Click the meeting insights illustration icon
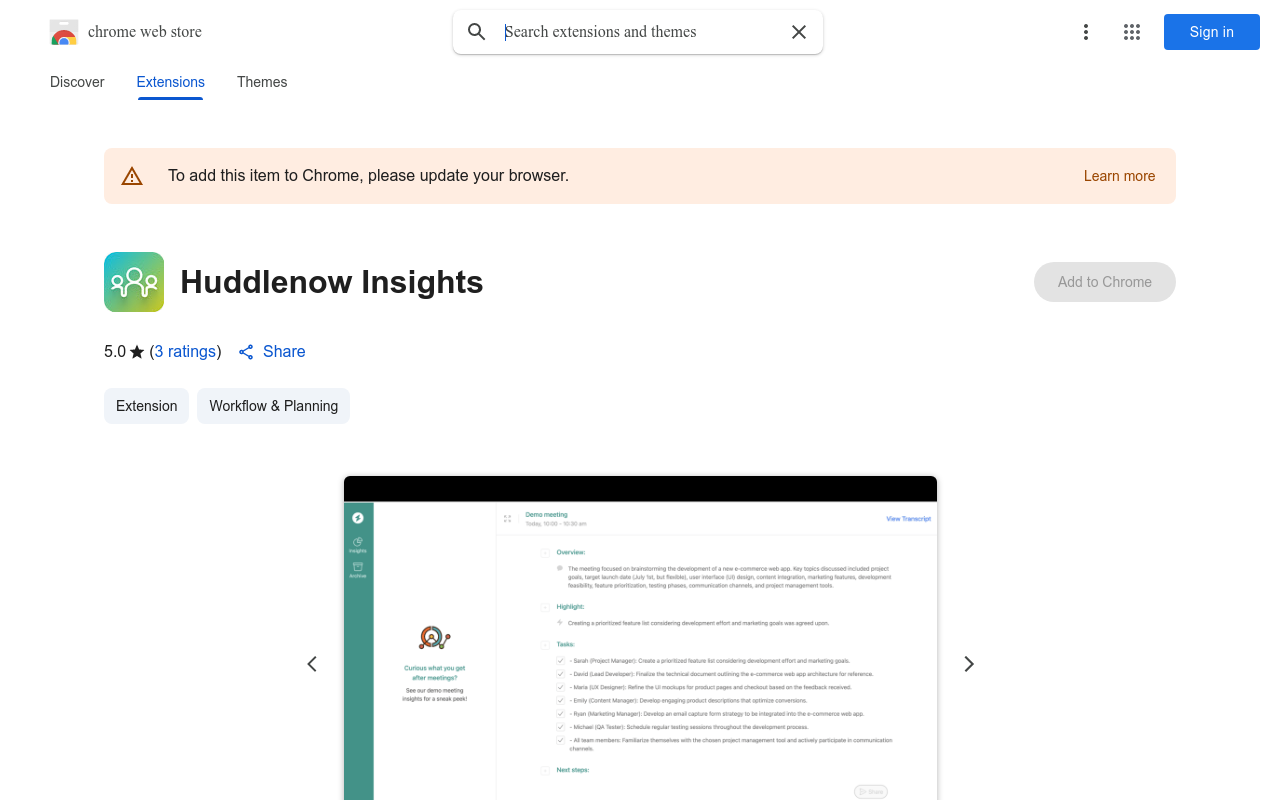The width and height of the screenshot is (1280, 800). (x=434, y=637)
